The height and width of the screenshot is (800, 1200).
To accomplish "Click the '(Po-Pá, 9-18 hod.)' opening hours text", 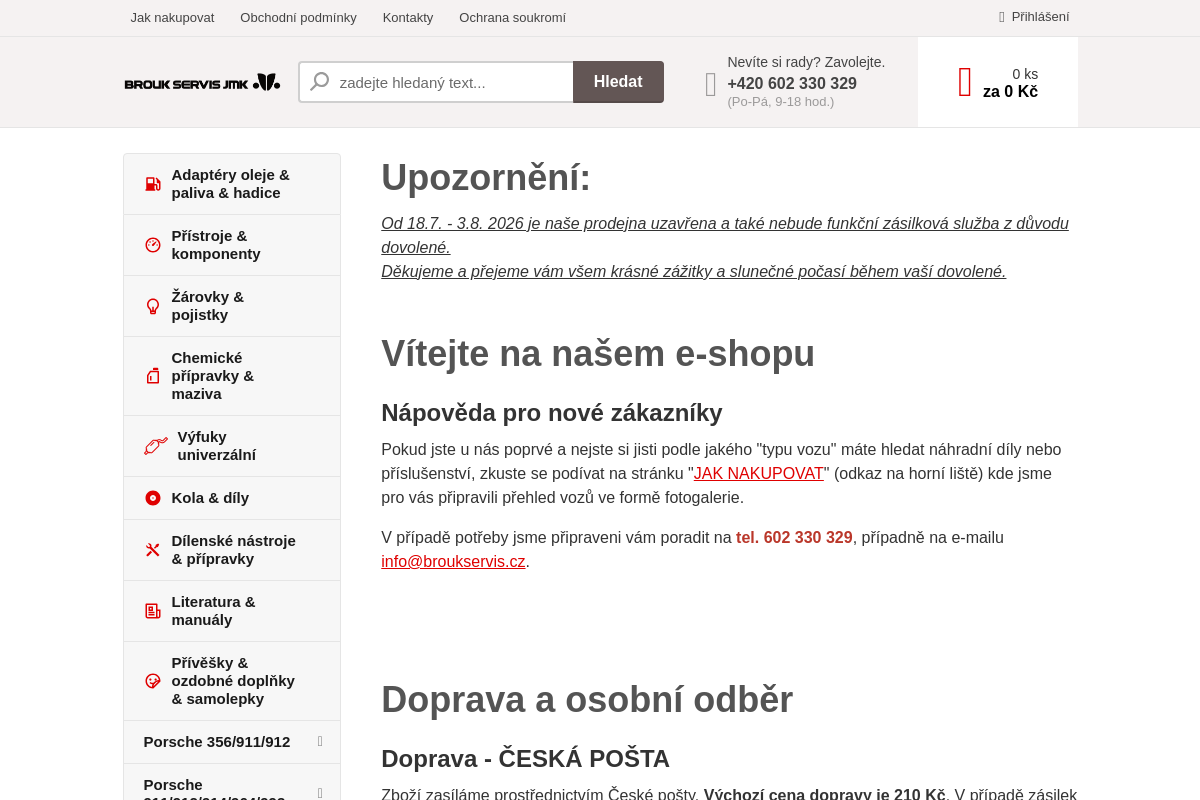I will 781,102.
